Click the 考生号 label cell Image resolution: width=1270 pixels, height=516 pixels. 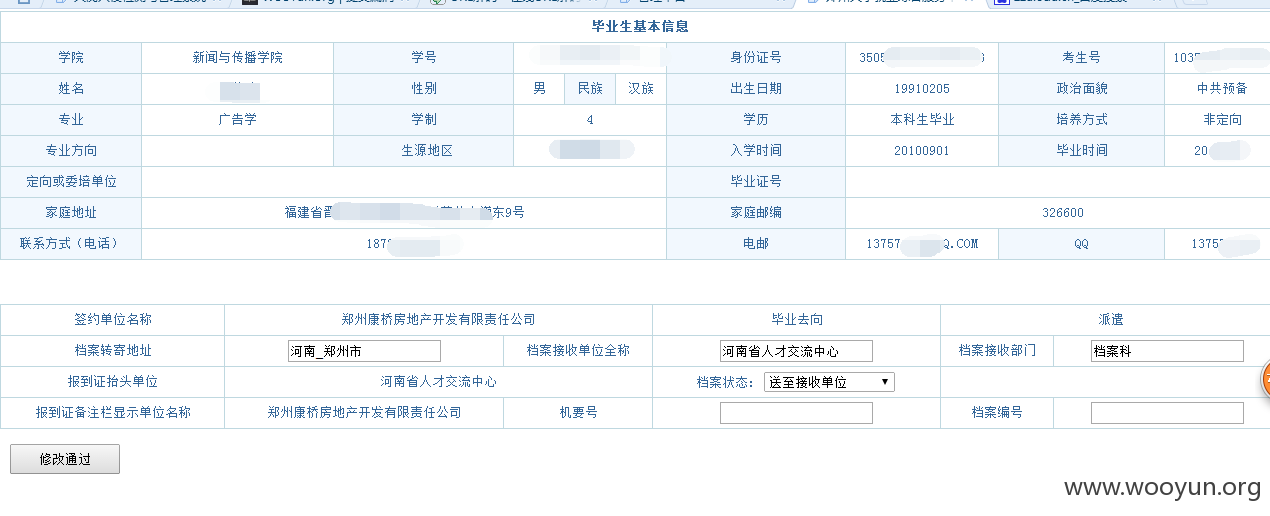pyautogui.click(x=1081, y=58)
